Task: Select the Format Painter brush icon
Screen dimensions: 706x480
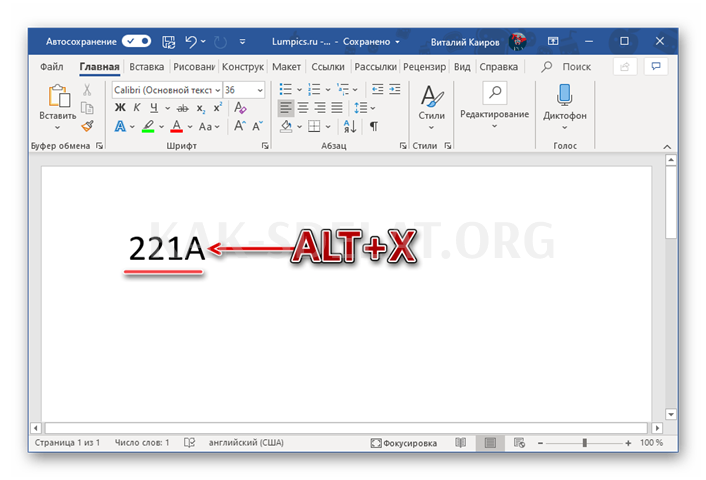Action: 87,126
